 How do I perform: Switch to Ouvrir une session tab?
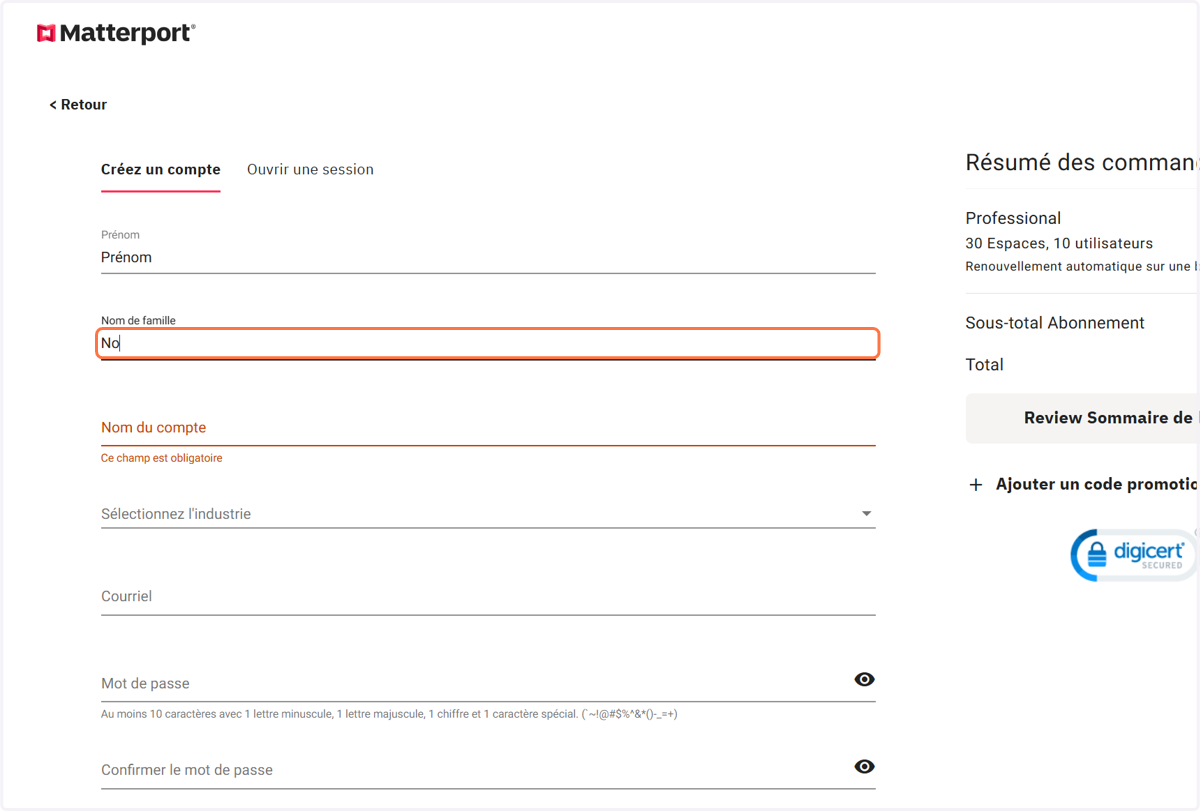pos(310,169)
